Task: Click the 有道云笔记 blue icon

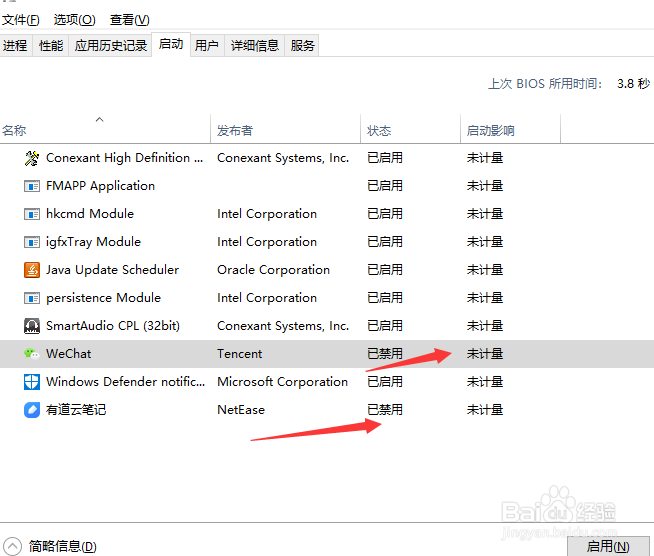Action: point(32,410)
